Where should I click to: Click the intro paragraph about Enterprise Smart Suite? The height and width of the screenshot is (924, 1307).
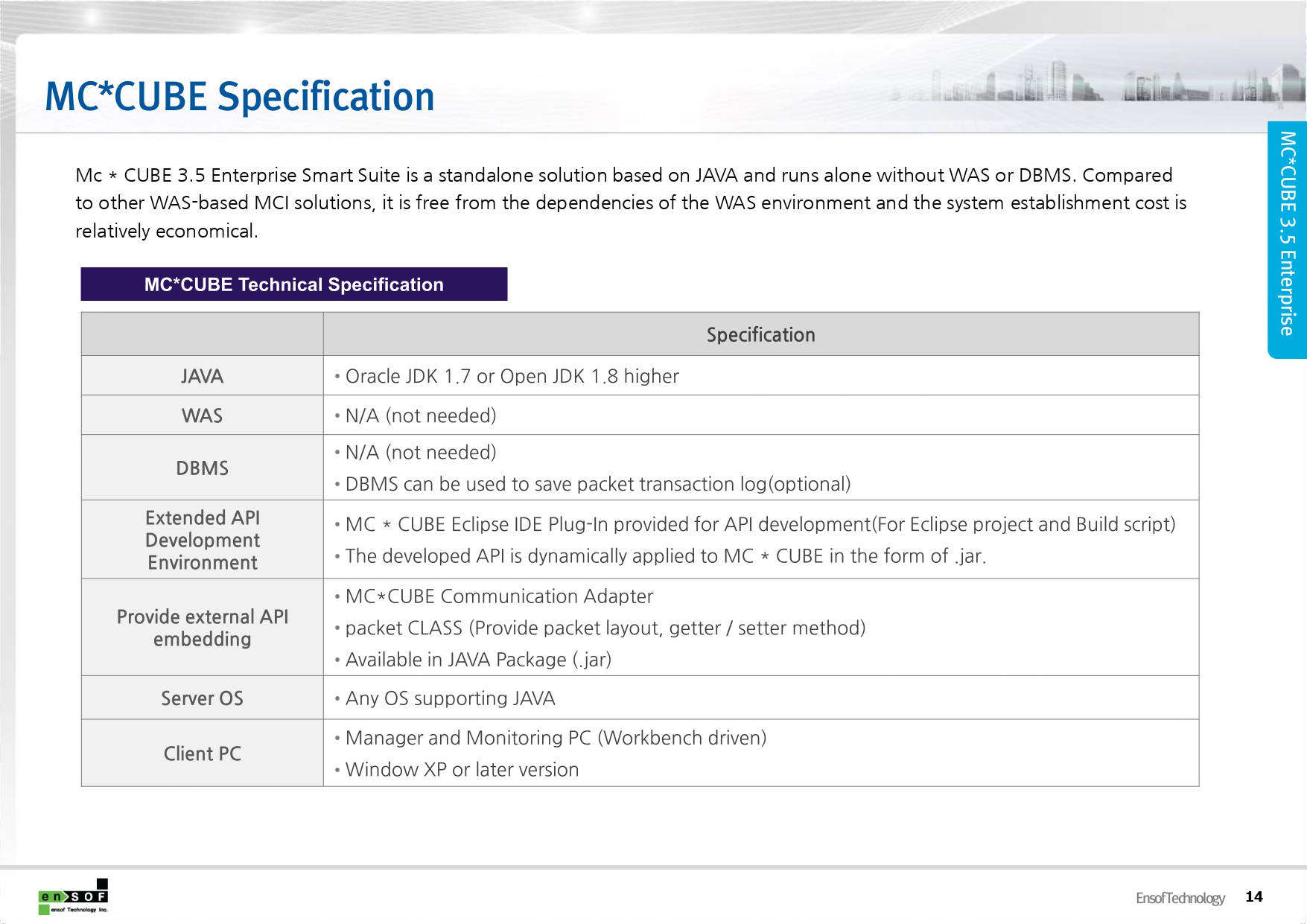point(630,203)
